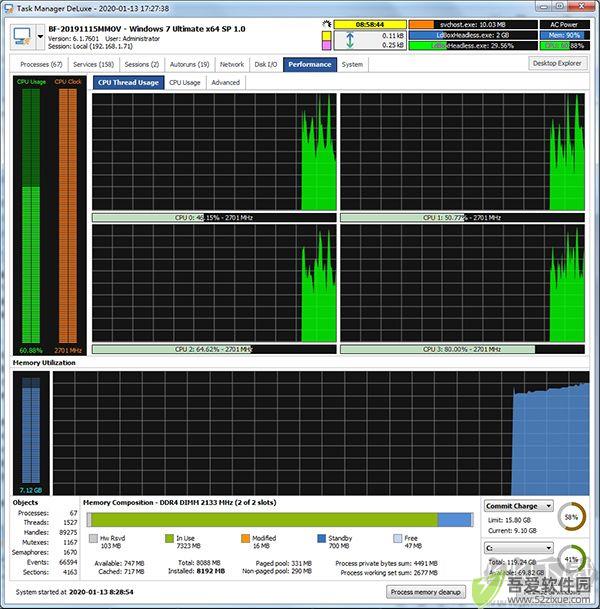Screen dimensions: 600x609
Task: Click the AC Power indicator
Action: coord(564,24)
